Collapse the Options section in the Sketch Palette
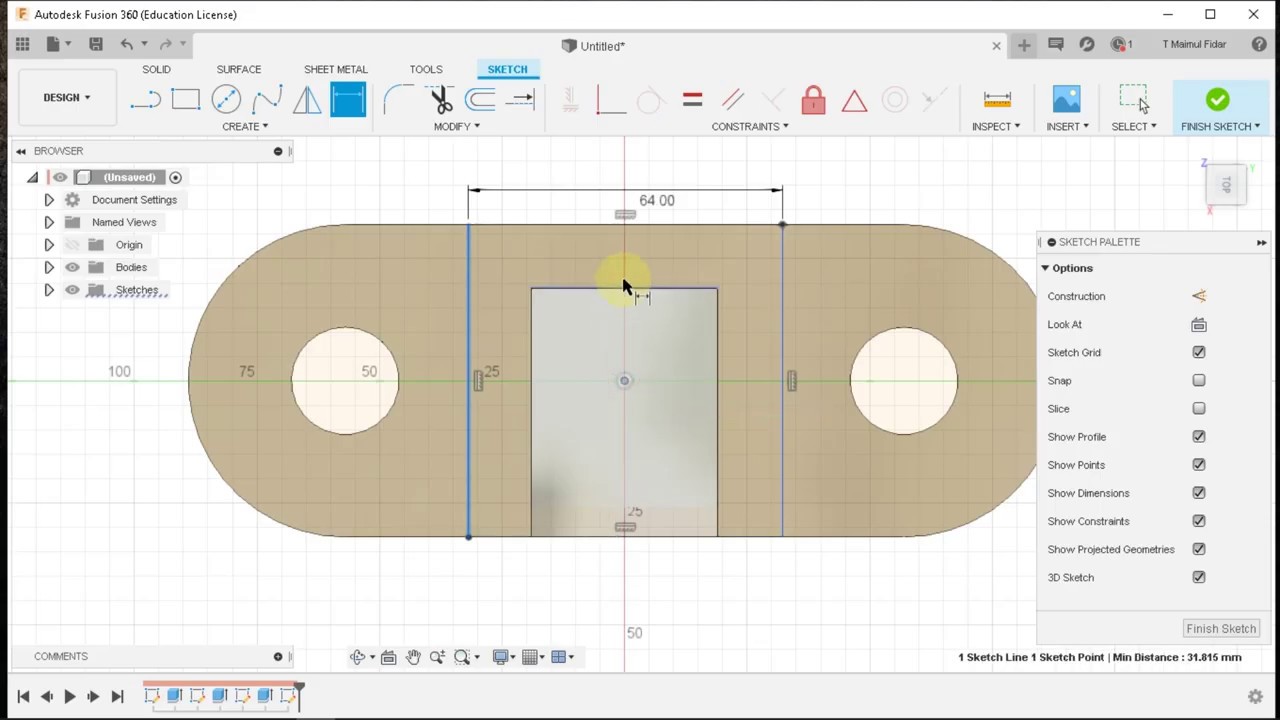1280x720 pixels. pyautogui.click(x=1045, y=268)
